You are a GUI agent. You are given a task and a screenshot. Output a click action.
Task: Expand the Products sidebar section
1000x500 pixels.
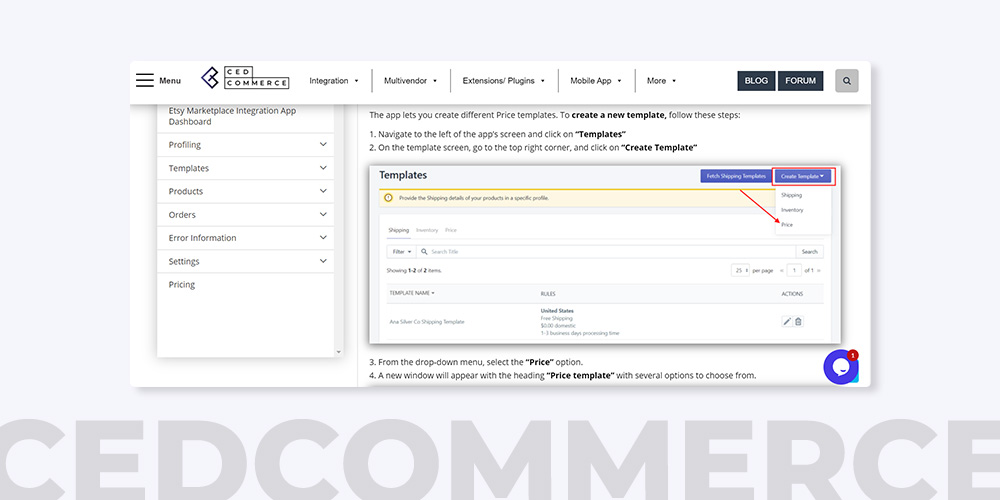(246, 191)
